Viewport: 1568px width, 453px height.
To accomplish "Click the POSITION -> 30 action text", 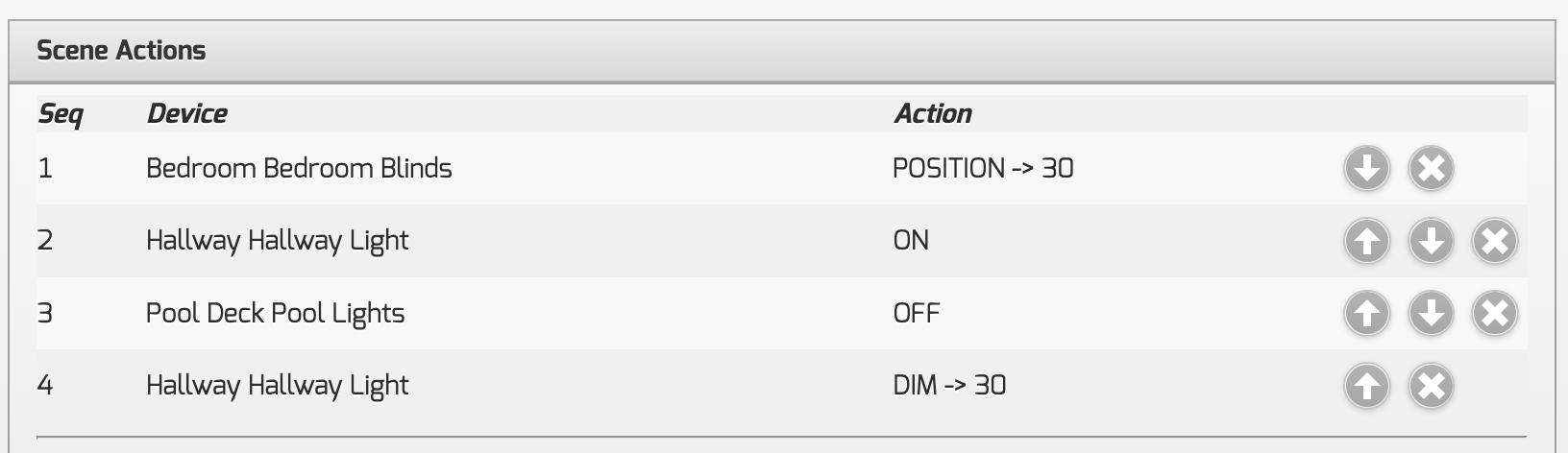I will pyautogui.click(x=983, y=169).
